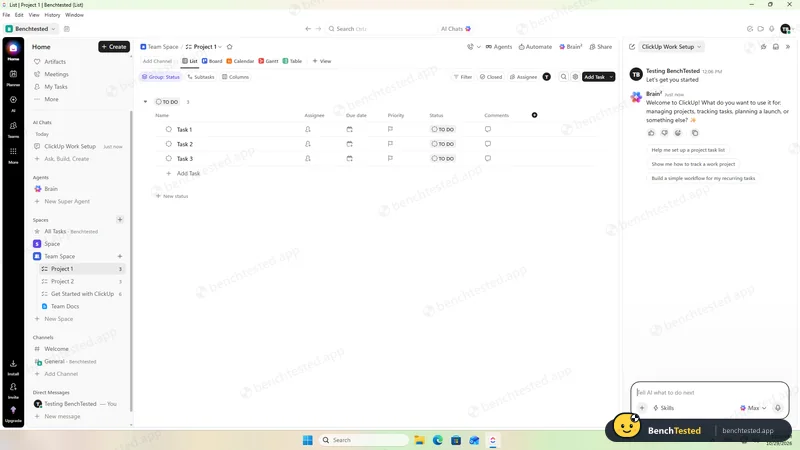Click the Install download icon
Image resolution: width=800 pixels, height=450 pixels.
click(13, 366)
